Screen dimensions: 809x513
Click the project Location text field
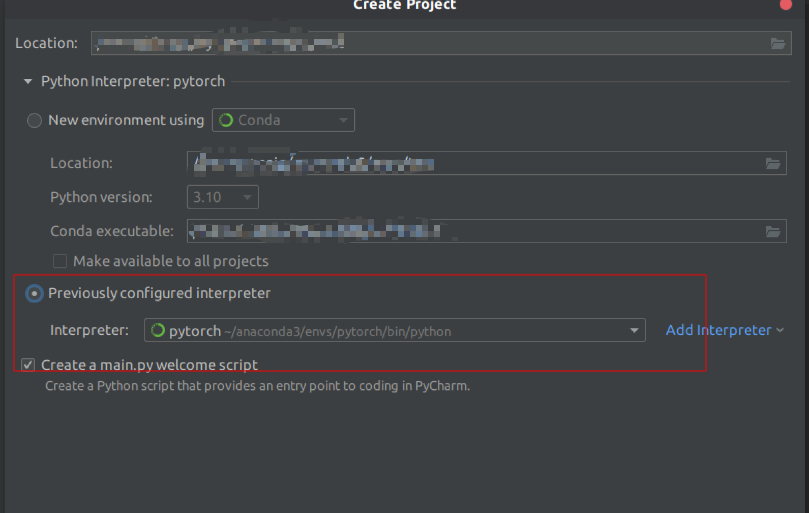[x=430, y=43]
